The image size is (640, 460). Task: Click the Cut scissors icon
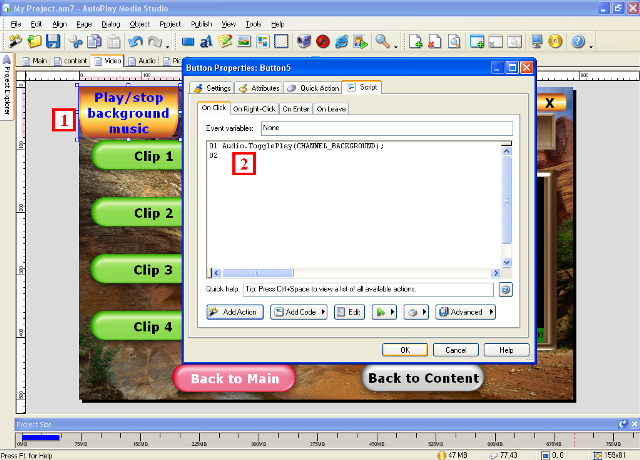tap(76, 42)
